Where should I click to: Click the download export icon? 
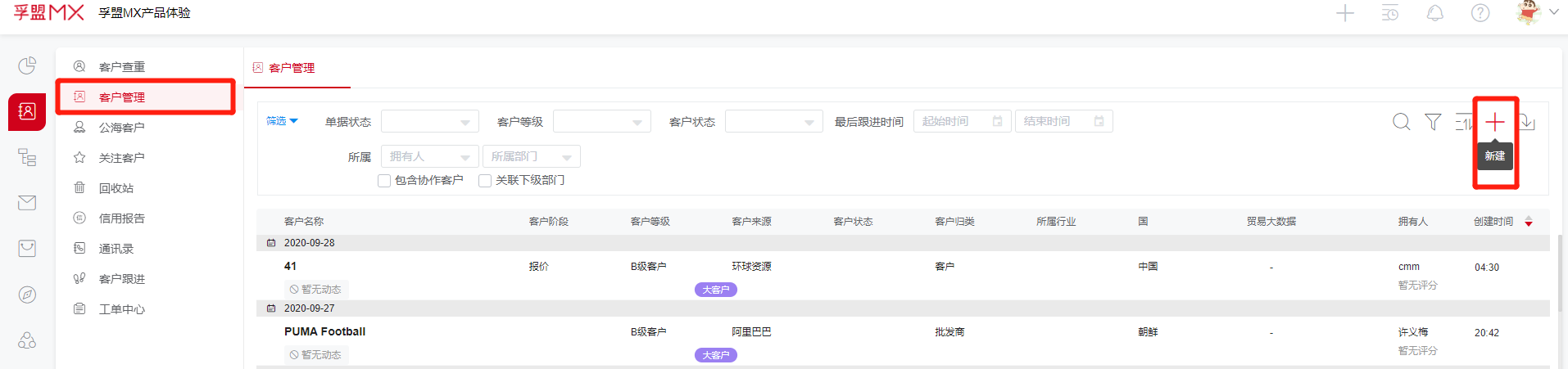1528,122
